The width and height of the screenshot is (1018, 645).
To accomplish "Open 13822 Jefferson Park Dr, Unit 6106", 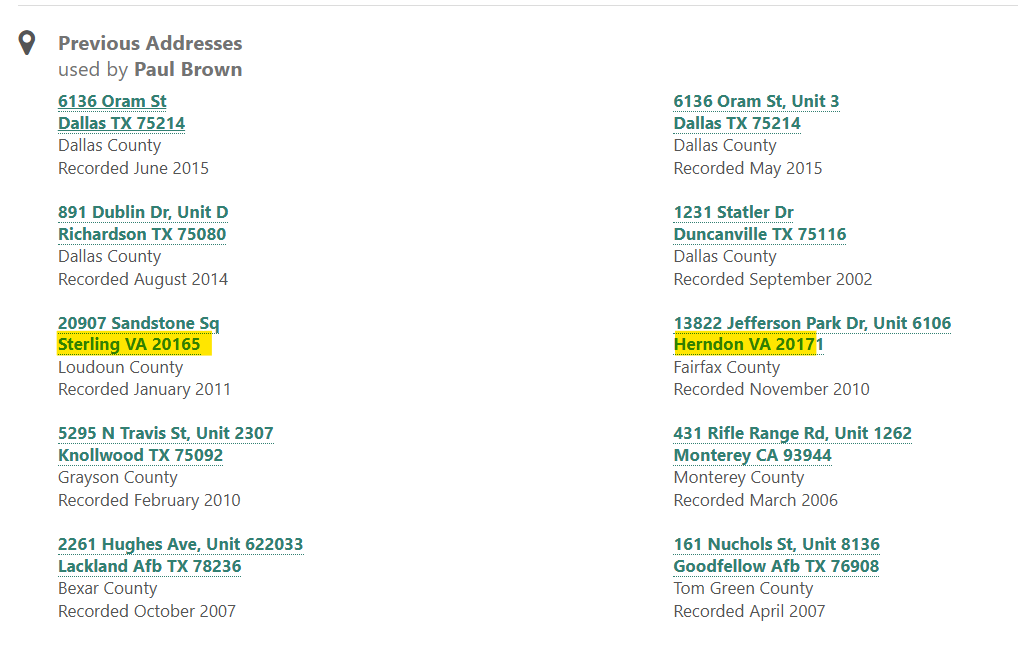I will 812,323.
